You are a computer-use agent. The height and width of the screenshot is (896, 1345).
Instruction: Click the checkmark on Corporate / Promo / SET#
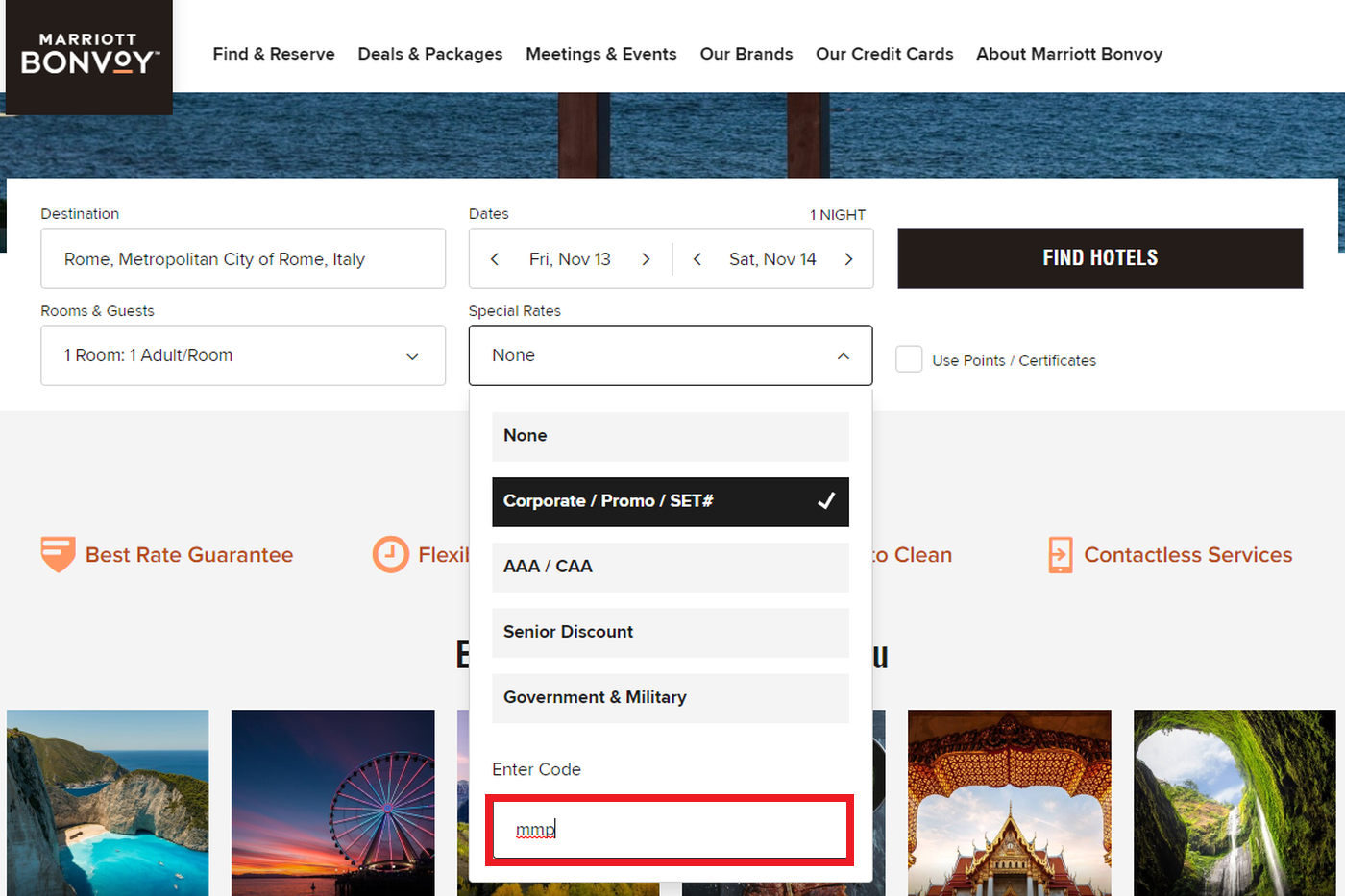825,501
